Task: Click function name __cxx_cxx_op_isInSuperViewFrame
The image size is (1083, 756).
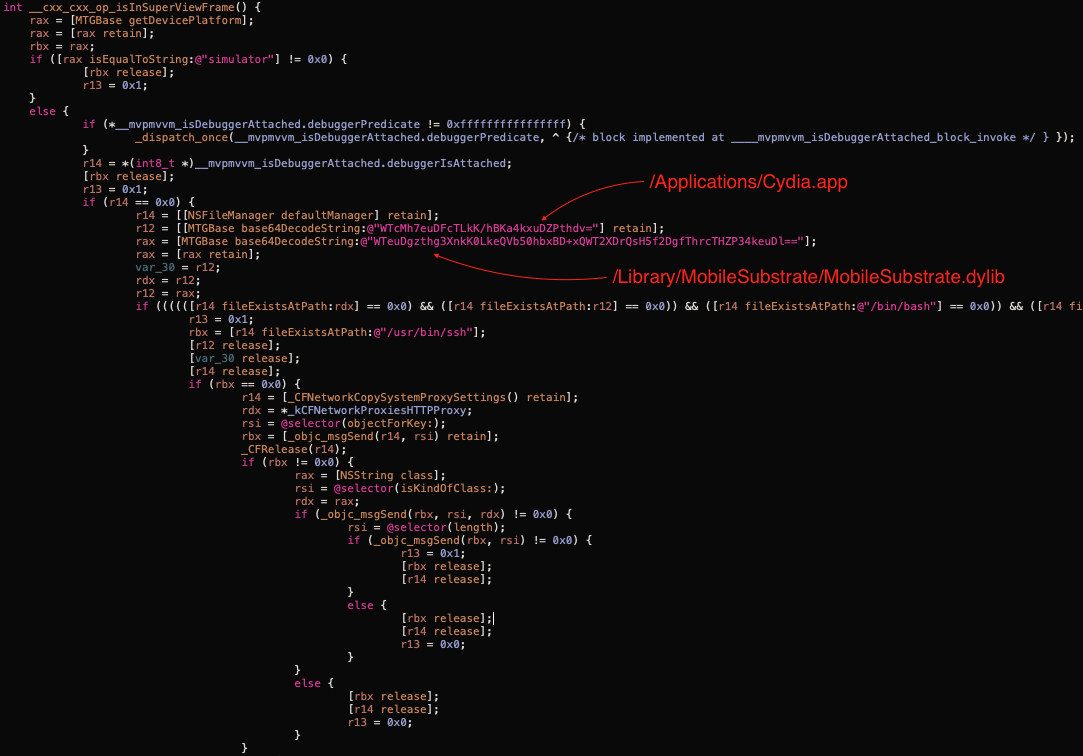Action: pos(132,7)
